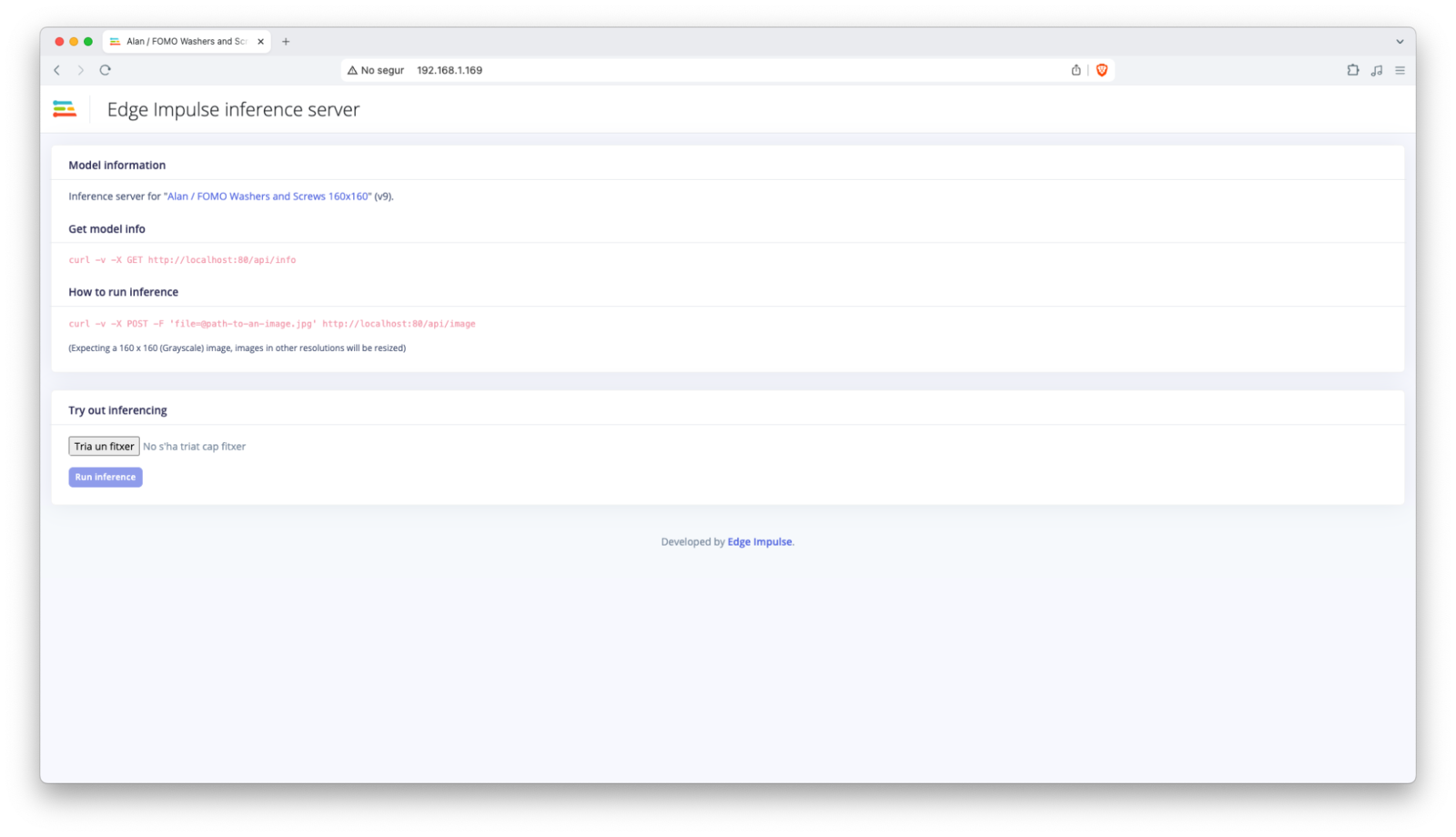Viewport: 1456px width, 837px height.
Task: Click the music note playlist icon
Action: (x=1377, y=70)
